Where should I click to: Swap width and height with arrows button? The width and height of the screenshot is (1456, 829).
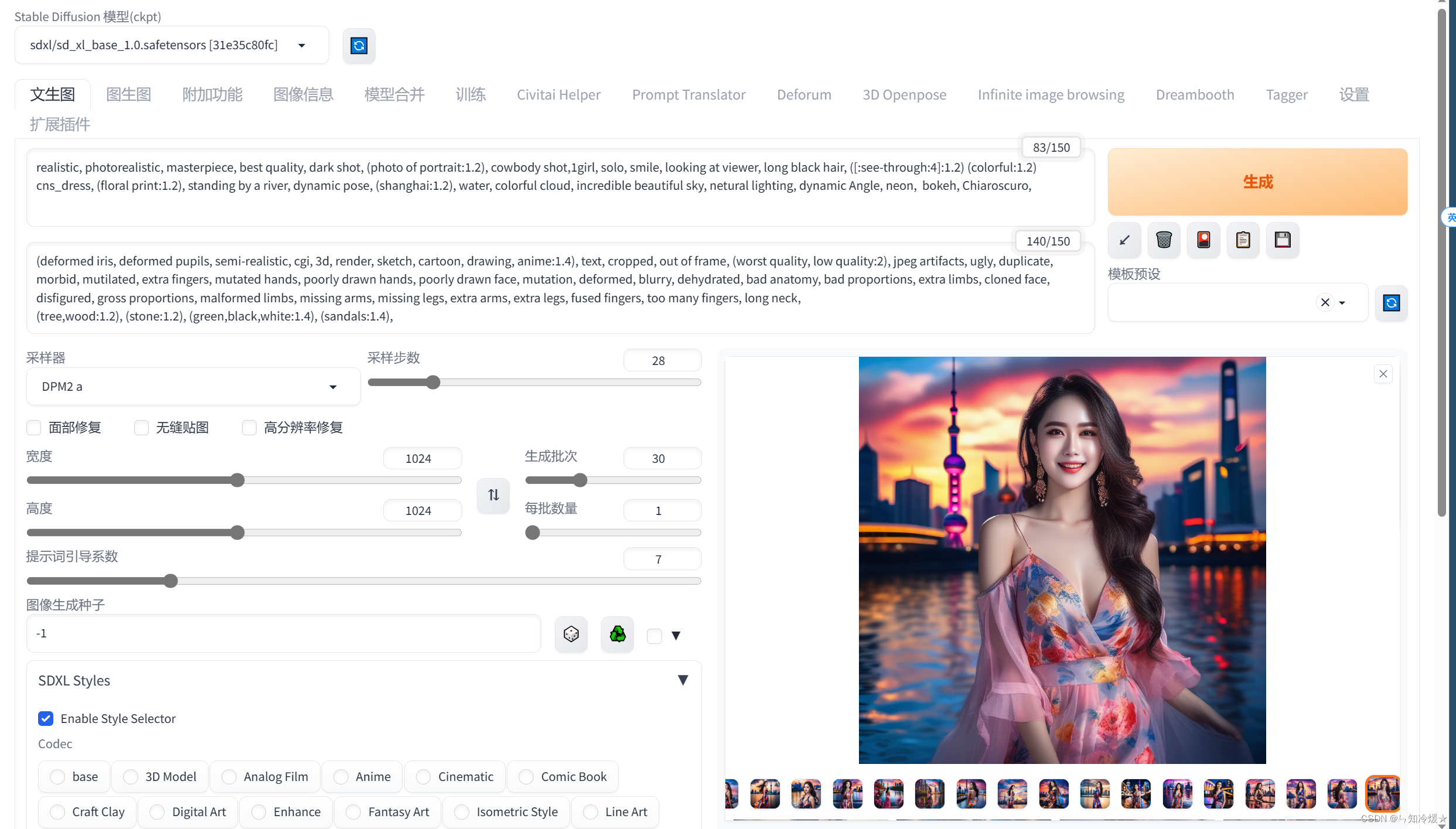pos(493,495)
